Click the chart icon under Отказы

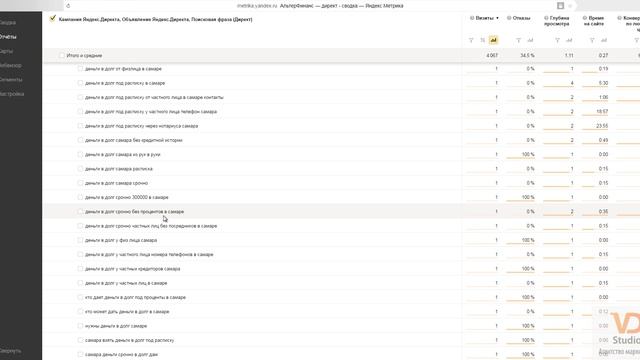click(530, 40)
